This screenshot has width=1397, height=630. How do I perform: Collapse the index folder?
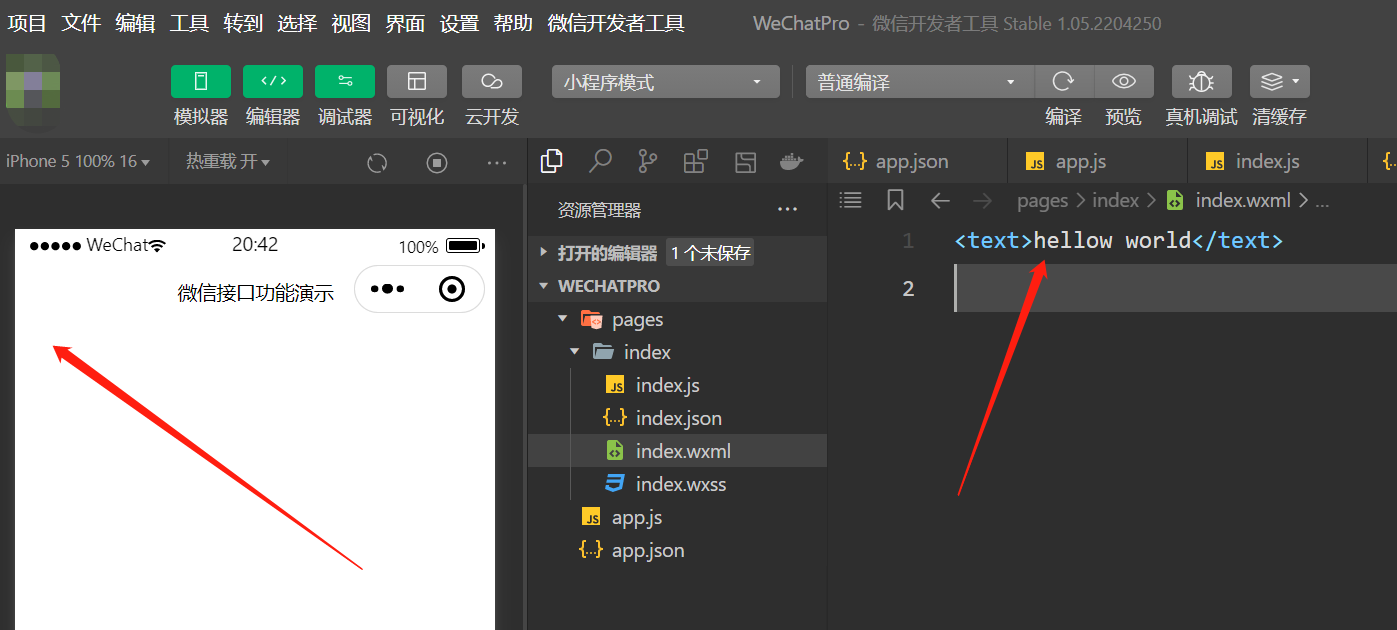tap(677, 352)
